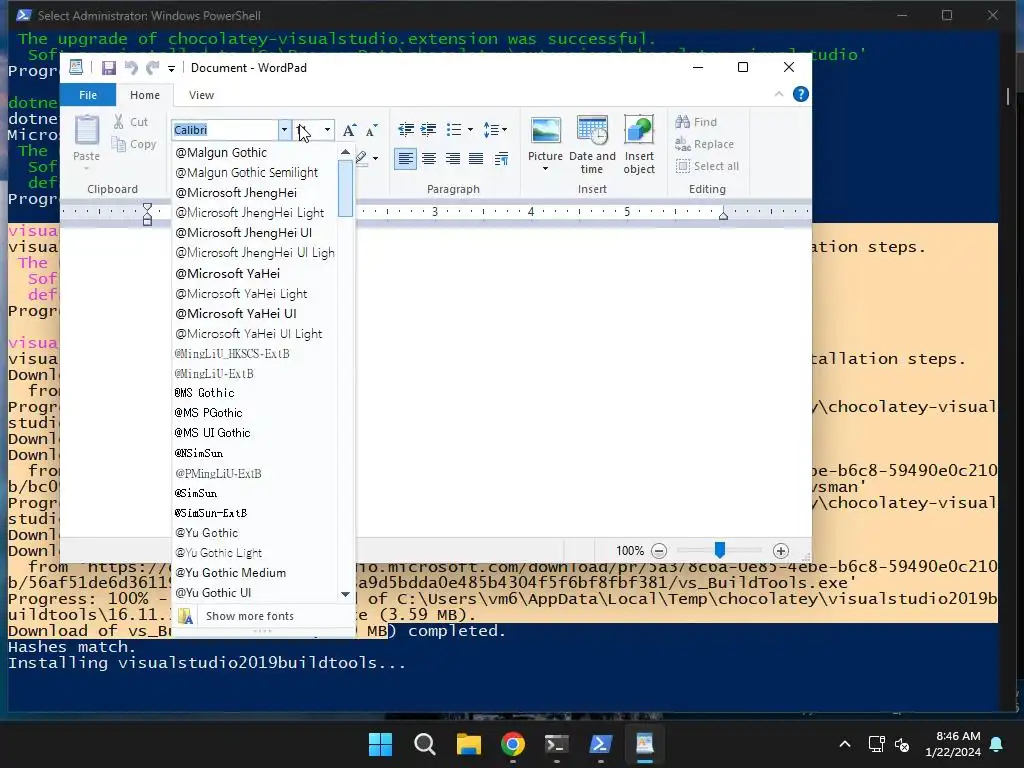1024x768 pixels.
Task: Click the Zoom out minus button
Action: tap(659, 551)
